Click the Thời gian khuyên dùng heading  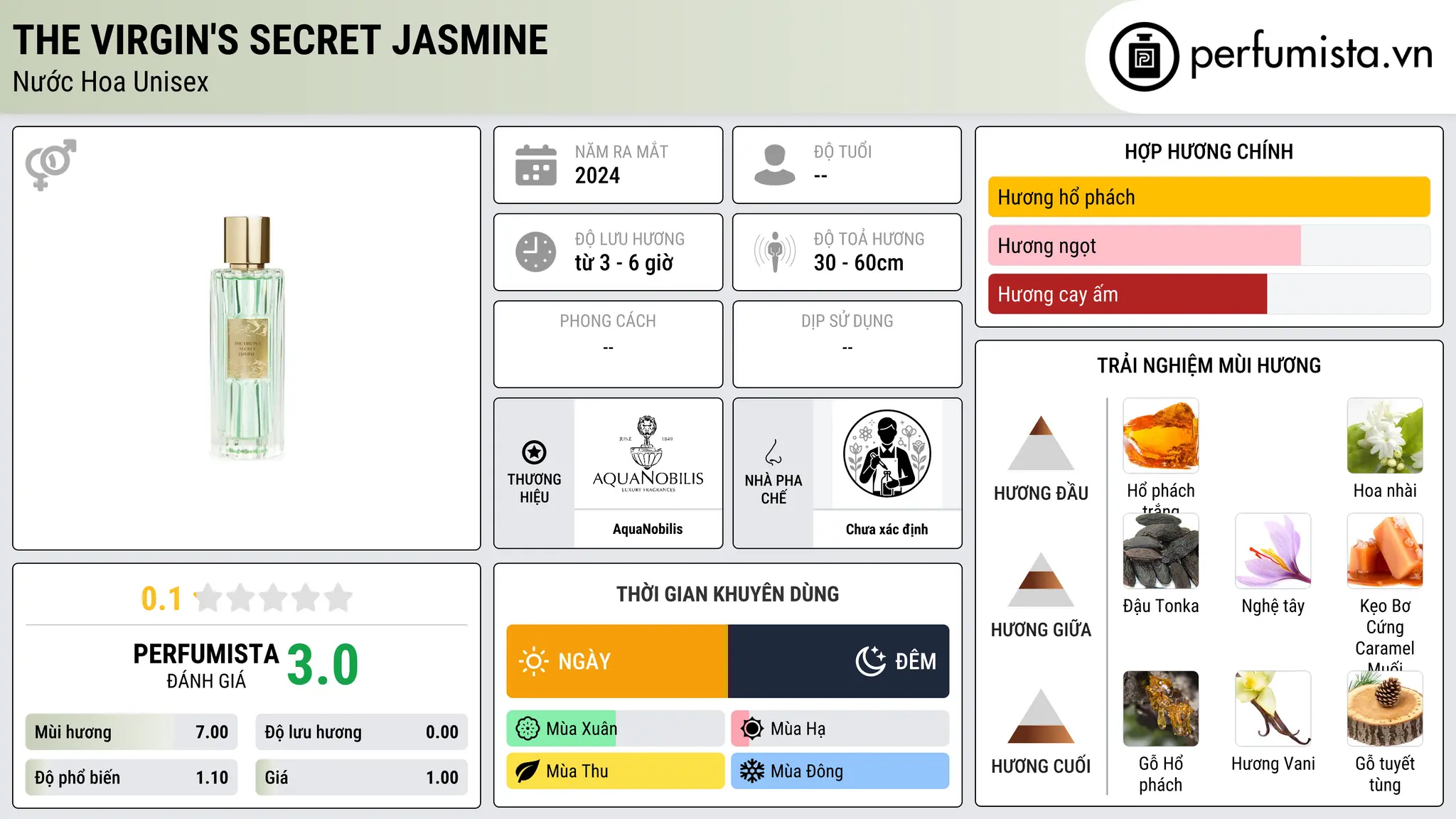click(728, 594)
